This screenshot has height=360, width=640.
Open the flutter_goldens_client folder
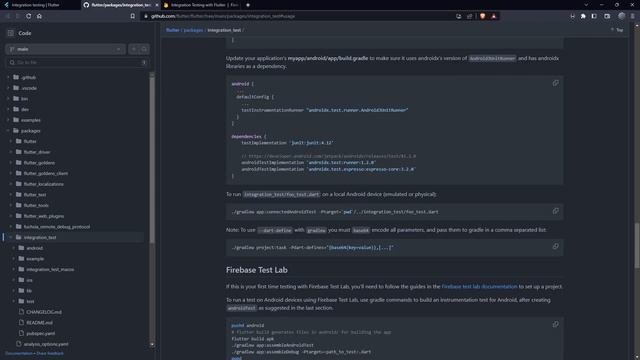[46, 173]
